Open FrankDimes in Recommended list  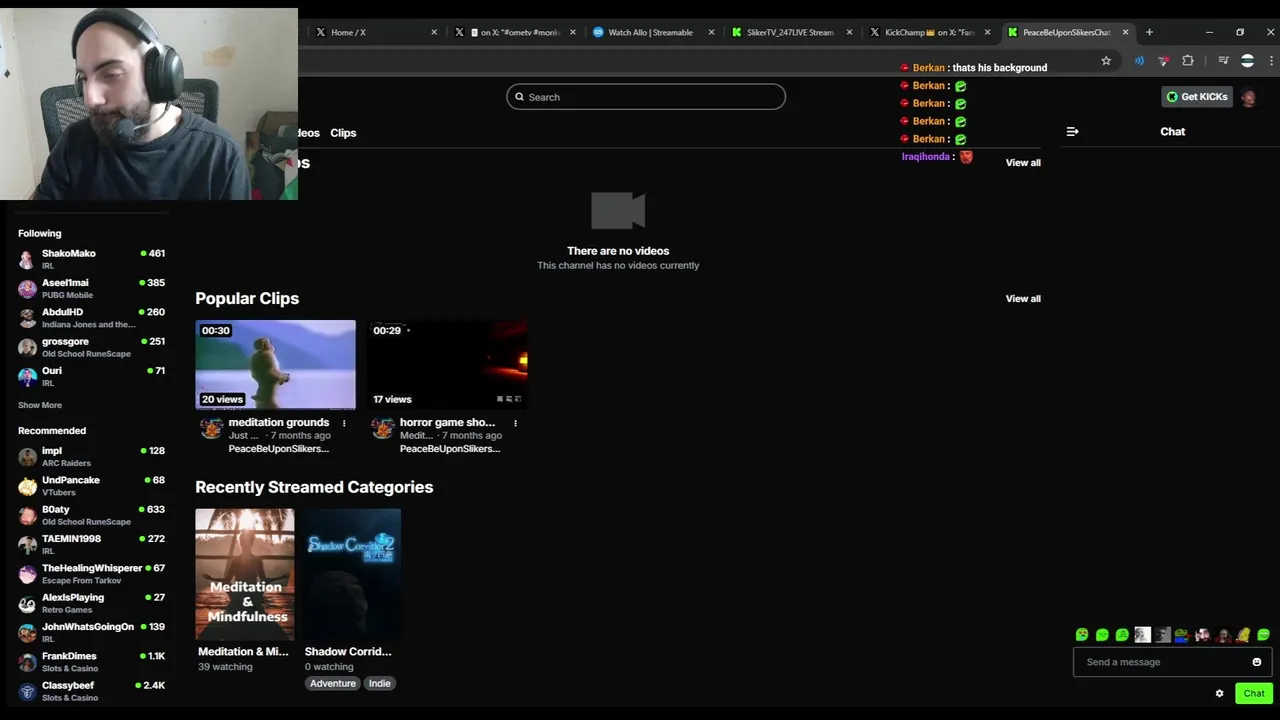tap(91, 662)
